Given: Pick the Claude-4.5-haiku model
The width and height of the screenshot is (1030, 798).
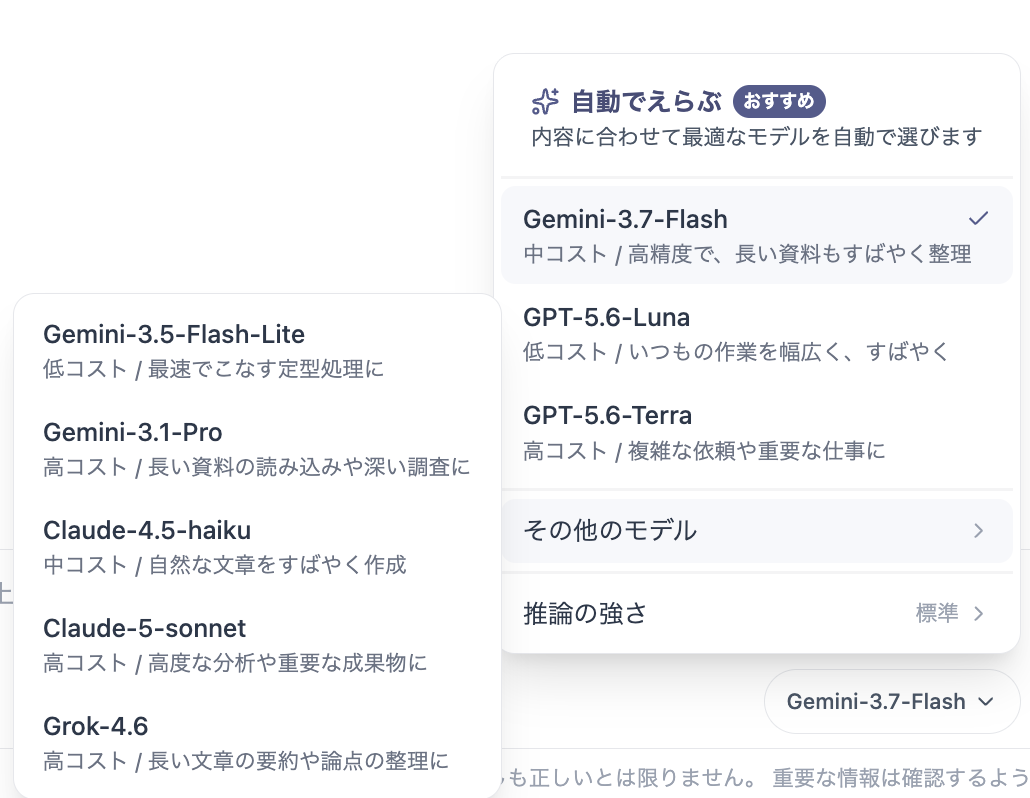Looking at the screenshot, I should (x=257, y=546).
